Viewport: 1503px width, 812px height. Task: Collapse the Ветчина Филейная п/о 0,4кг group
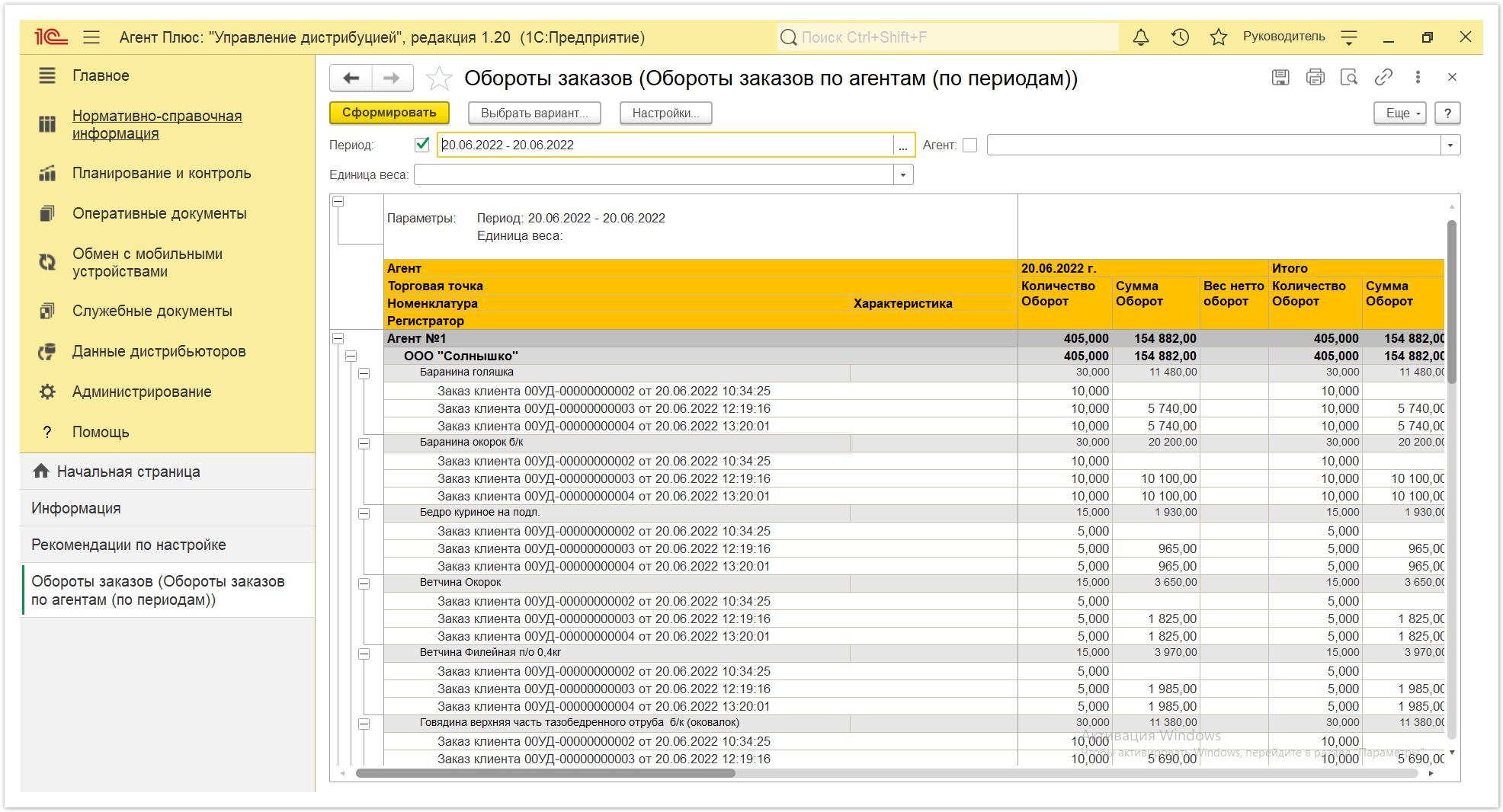(364, 654)
